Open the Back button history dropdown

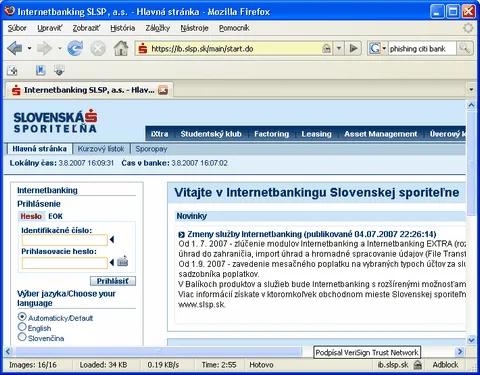29,49
